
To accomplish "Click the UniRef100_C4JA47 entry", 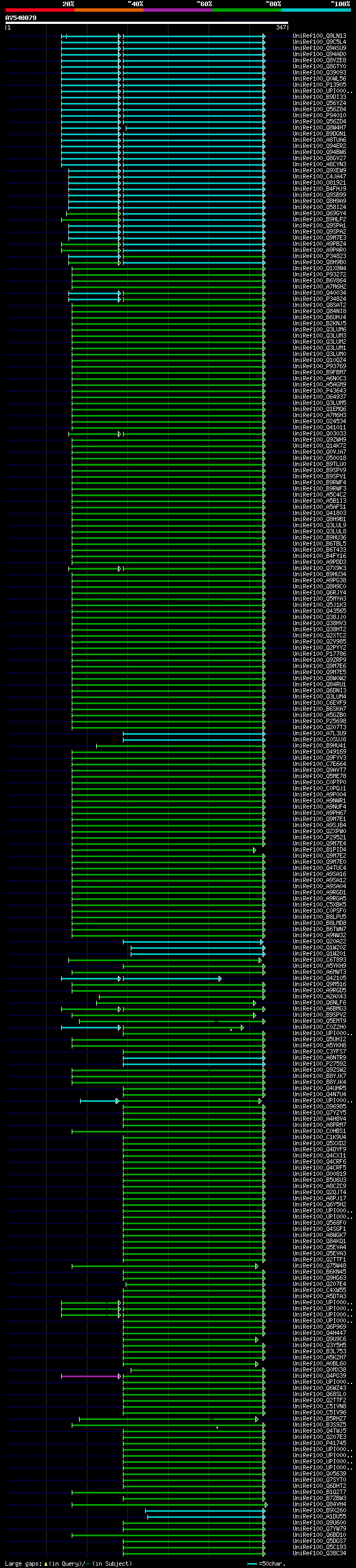I will tap(319, 176).
